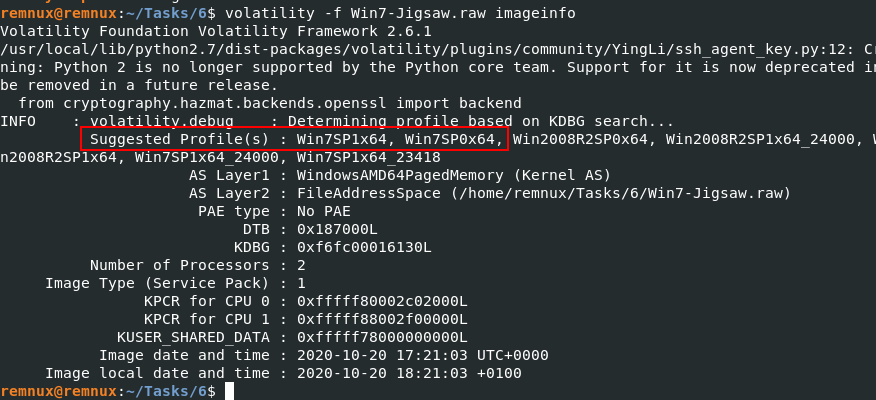The height and width of the screenshot is (400, 876).
Task: Click the KDBG address 0xf6fc00016130L
Action: (x=364, y=247)
